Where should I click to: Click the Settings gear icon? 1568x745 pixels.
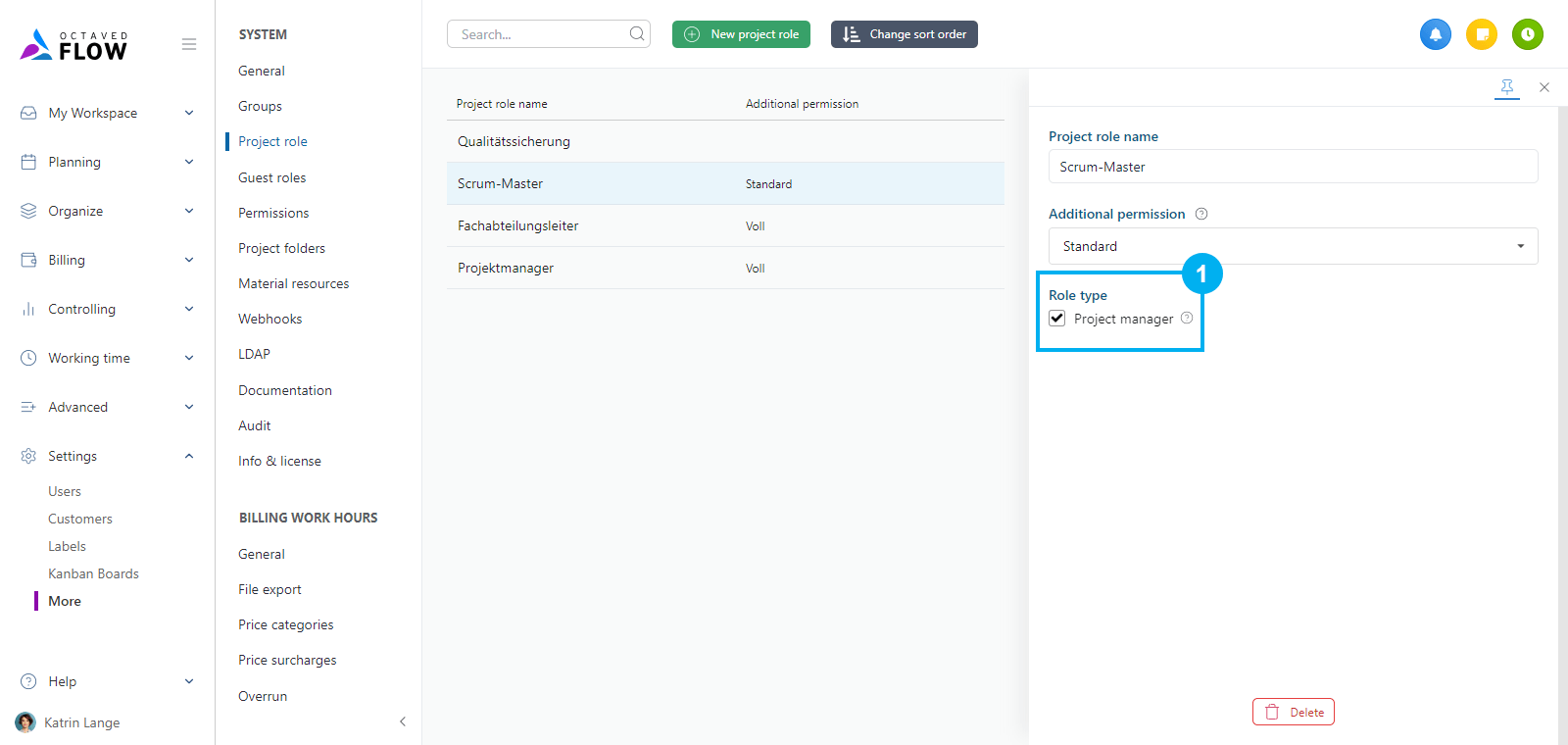(28, 456)
